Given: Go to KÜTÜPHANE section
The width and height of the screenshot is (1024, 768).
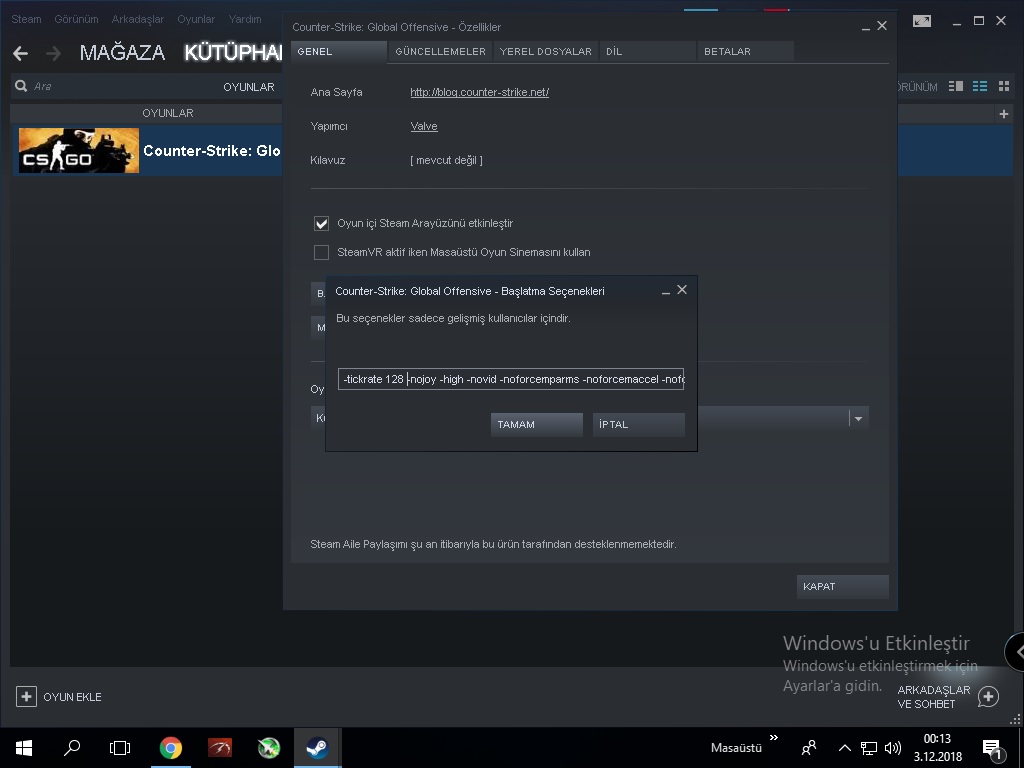Looking at the screenshot, I should (233, 52).
